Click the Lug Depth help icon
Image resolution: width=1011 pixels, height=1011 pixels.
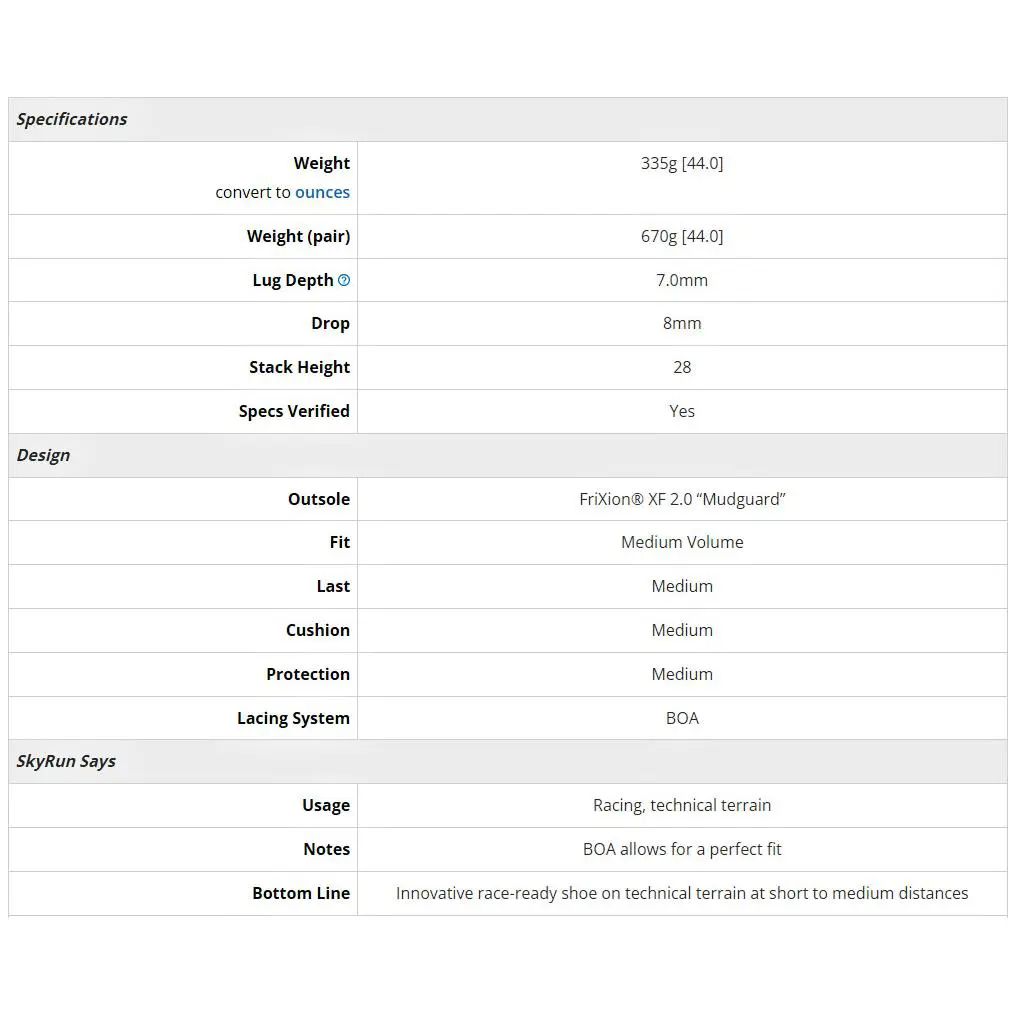click(344, 280)
